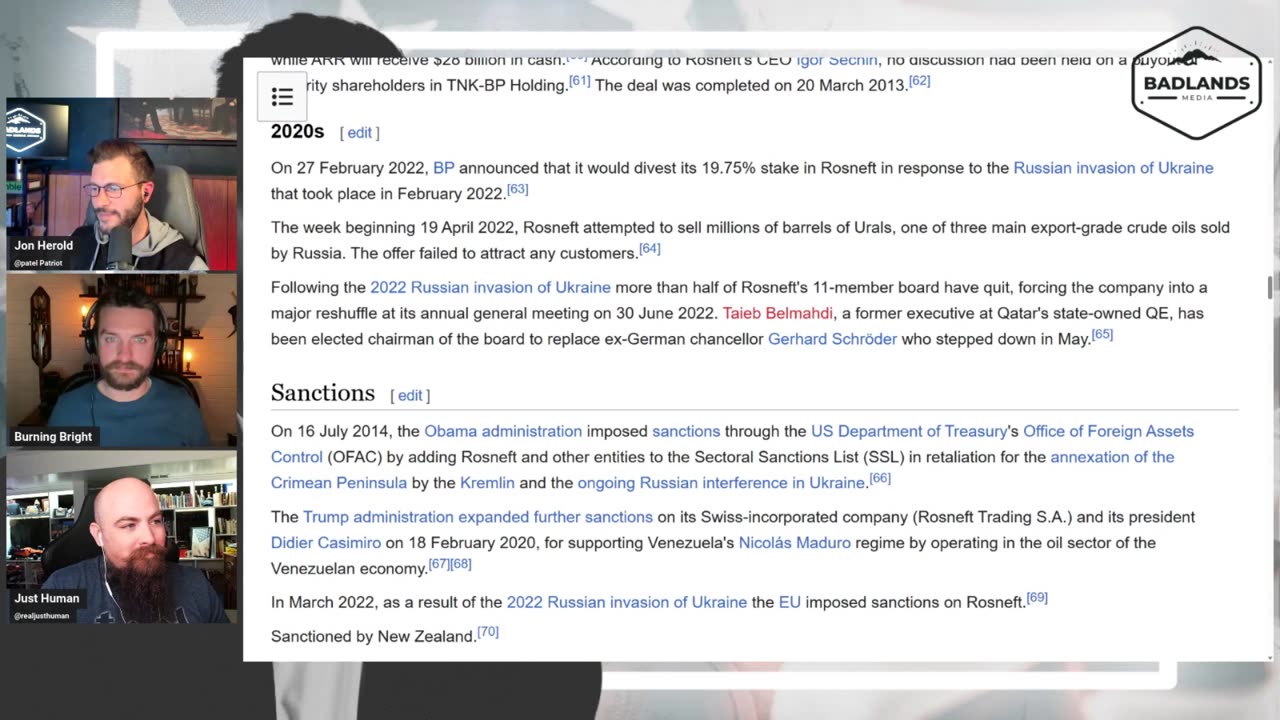Open citation reference 67
This screenshot has width=1280, height=720.
click(438, 564)
